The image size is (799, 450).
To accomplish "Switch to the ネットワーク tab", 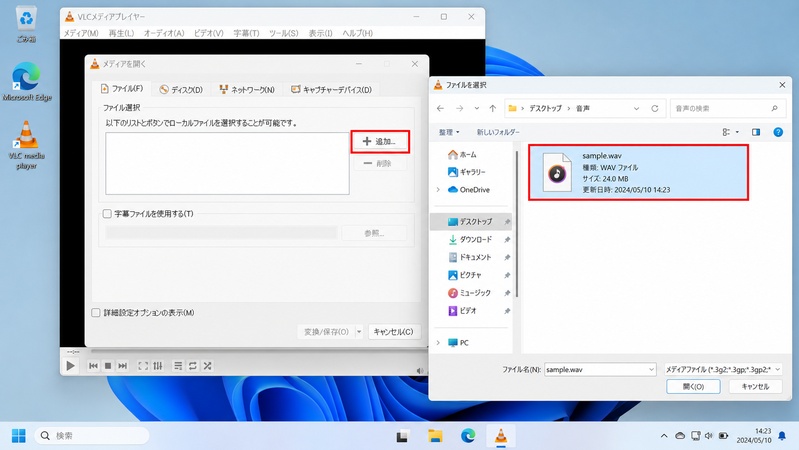I will tap(247, 90).
